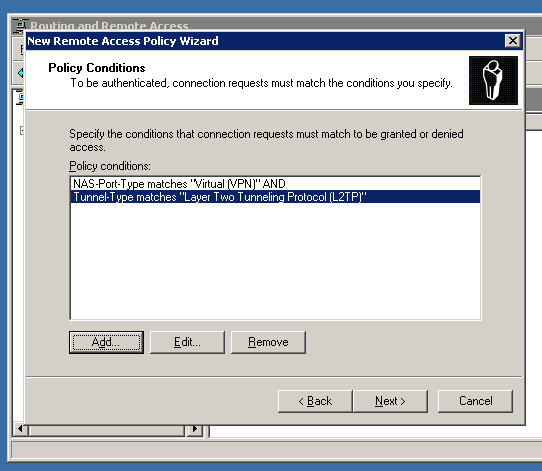The height and width of the screenshot is (471, 542).
Task: Click the Routing and Remote Access title bar icon
Action: [x=20, y=25]
